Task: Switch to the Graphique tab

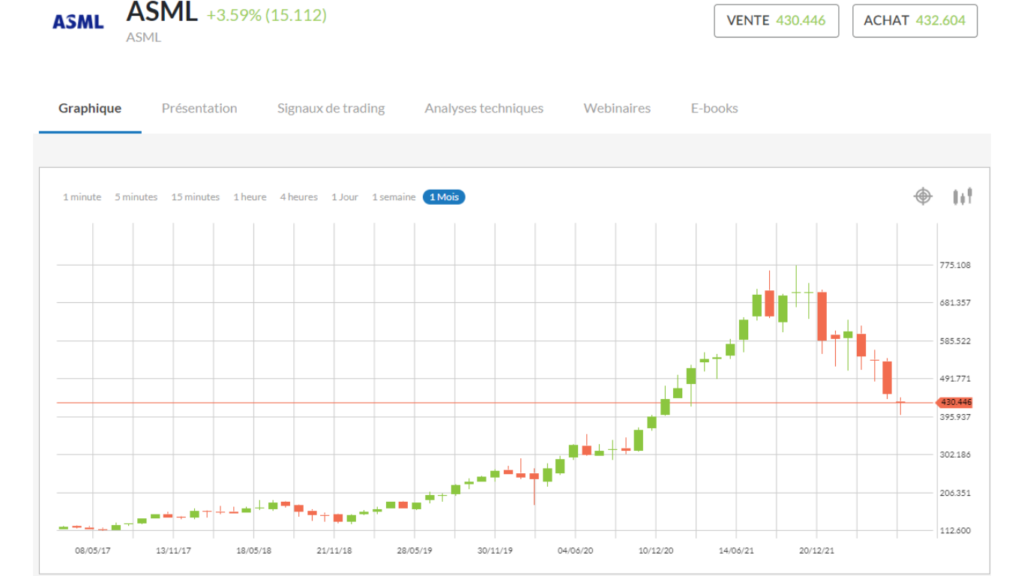Action: 89,108
